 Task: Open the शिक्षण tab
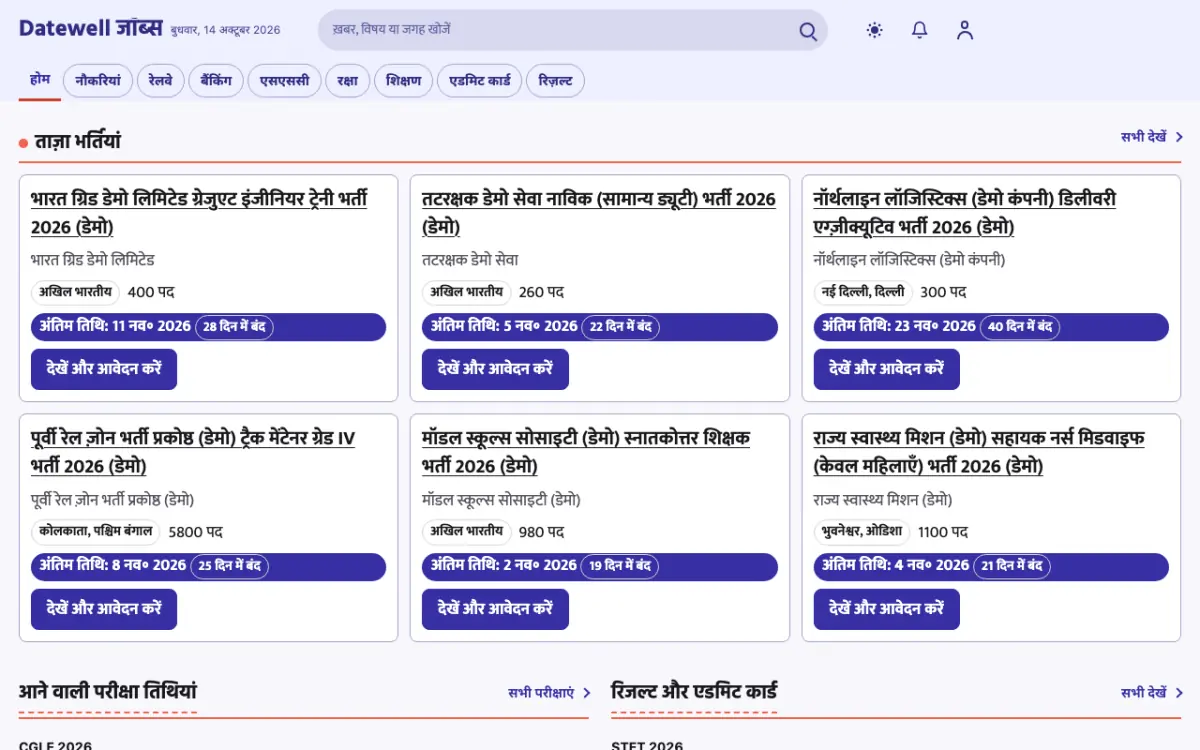[x=404, y=81]
